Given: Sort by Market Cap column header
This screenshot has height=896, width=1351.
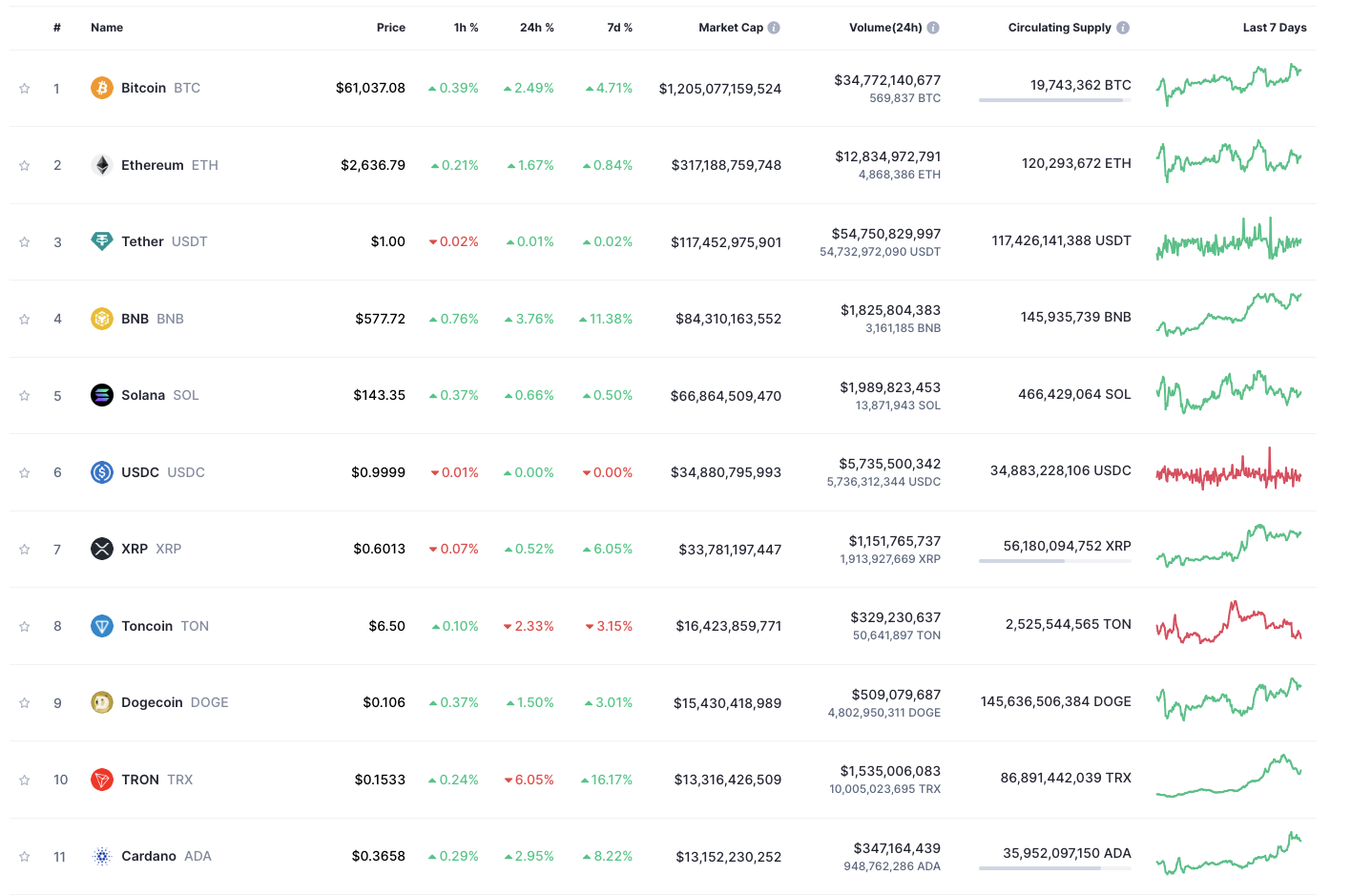Looking at the screenshot, I should pyautogui.click(x=731, y=28).
